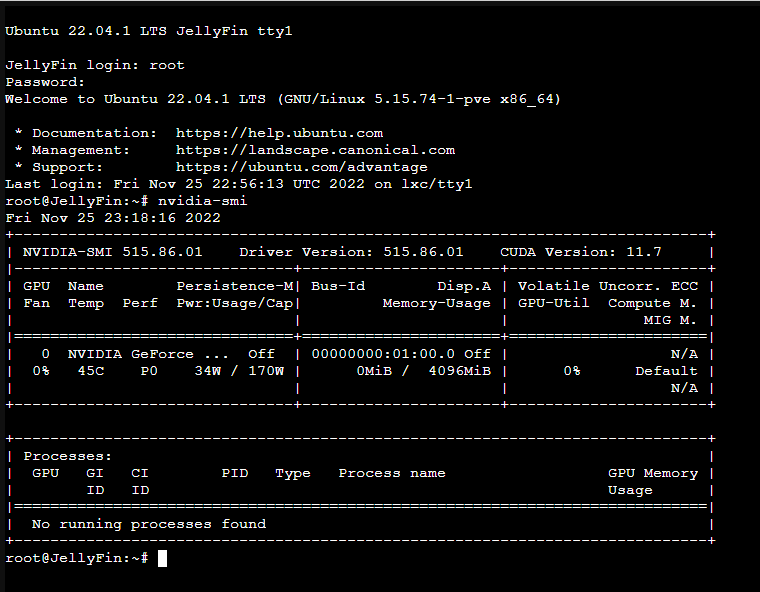Click the 'NVIDIA-SMI 515.86.01' version text
The image size is (760, 592).
(x=112, y=252)
